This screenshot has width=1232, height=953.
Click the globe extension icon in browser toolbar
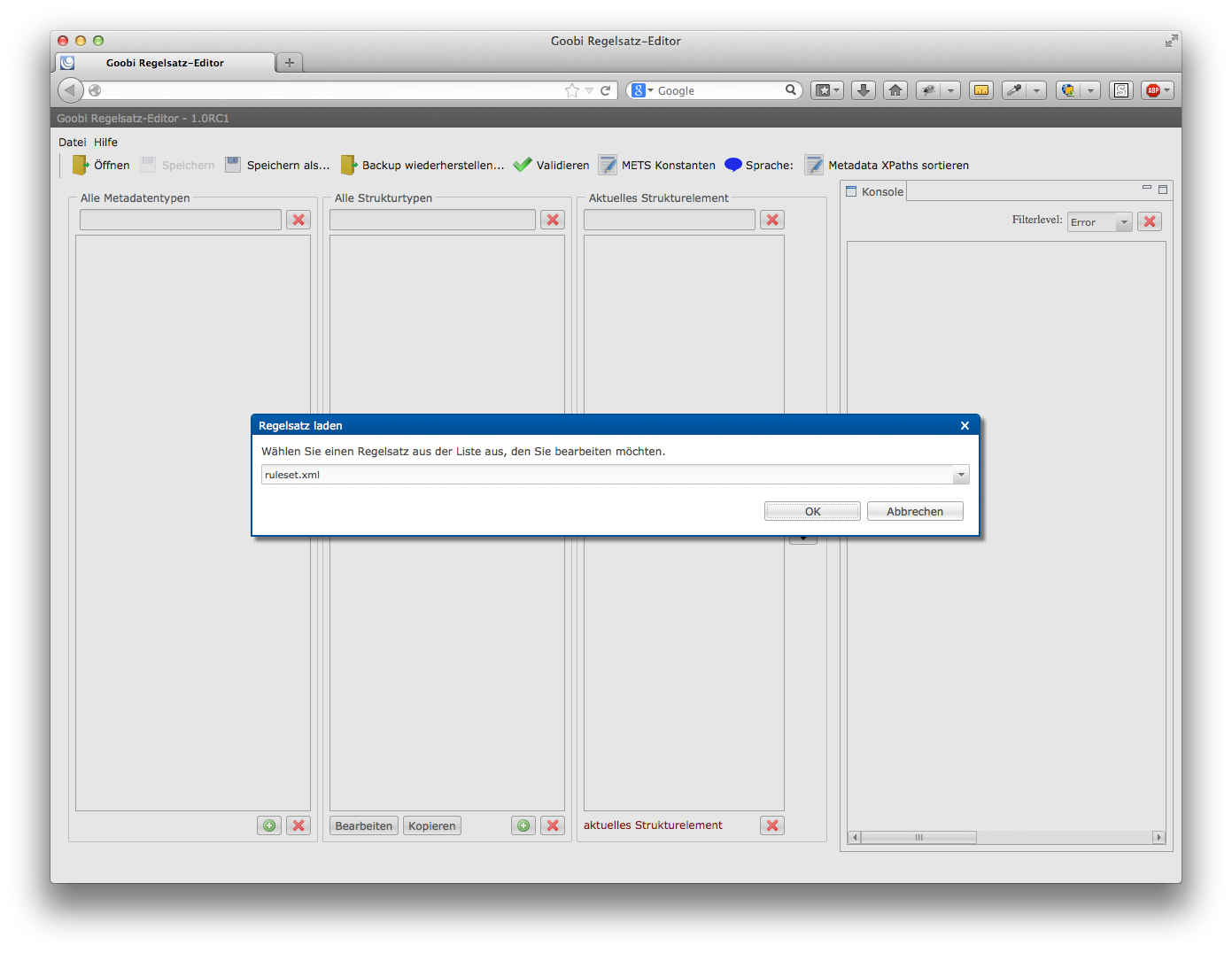point(1069,90)
